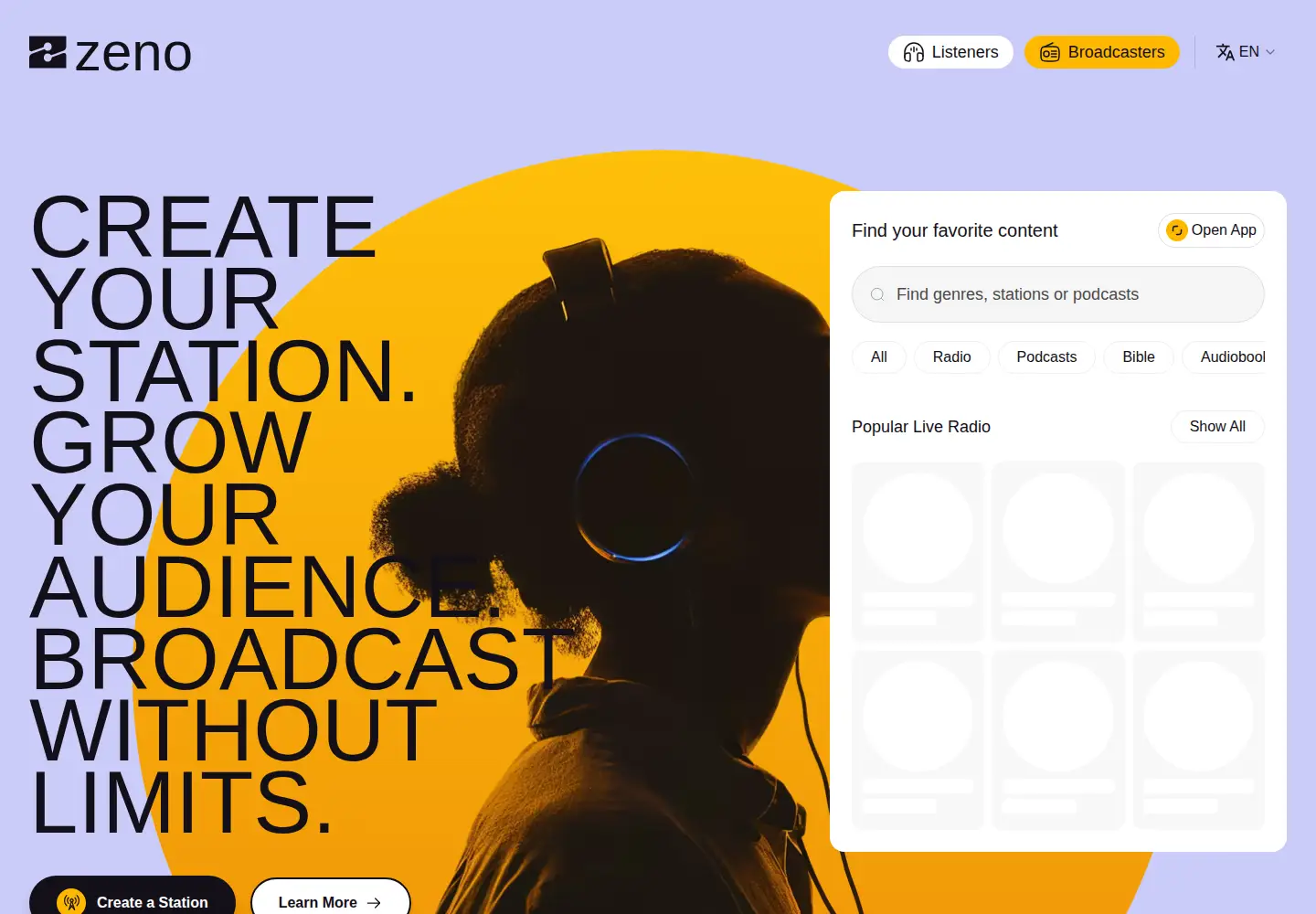Click the radio icon in Broadcasters
Image resolution: width=1316 pixels, height=914 pixels.
point(1050,52)
